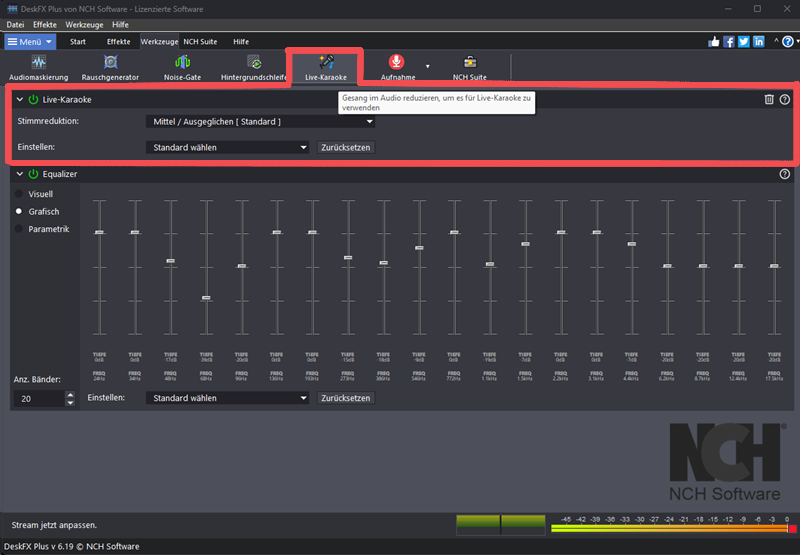Start recording with the Aufnahme icon
This screenshot has width=800, height=555.
[396, 62]
